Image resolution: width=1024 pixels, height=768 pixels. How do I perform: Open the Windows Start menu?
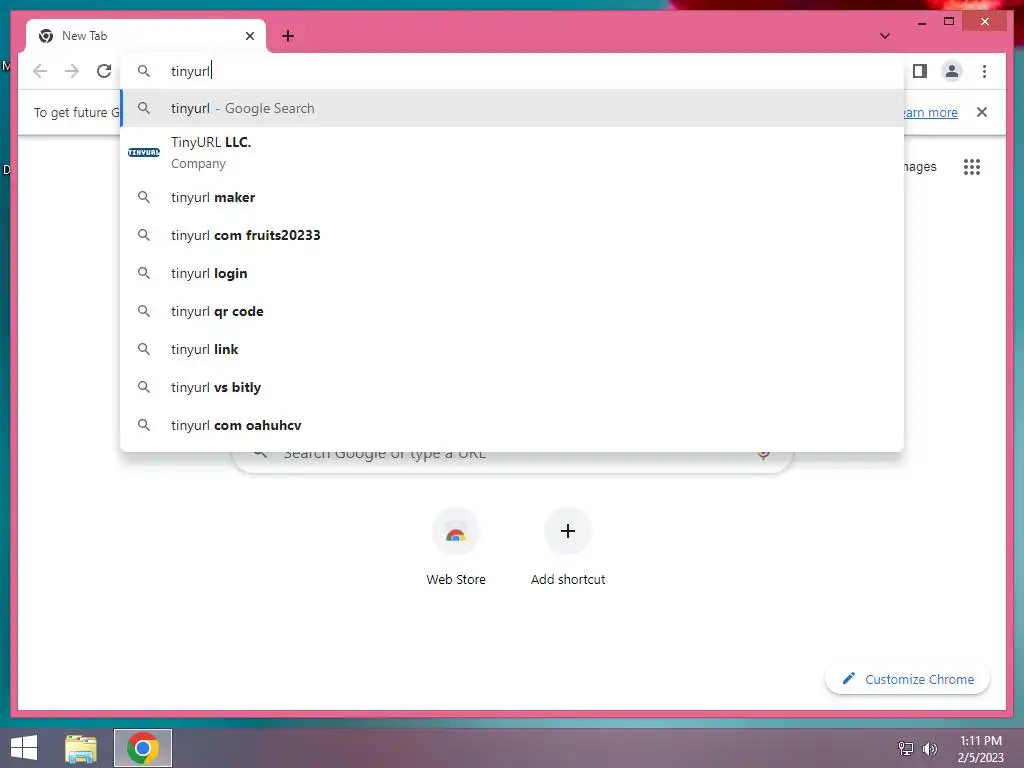[24, 748]
